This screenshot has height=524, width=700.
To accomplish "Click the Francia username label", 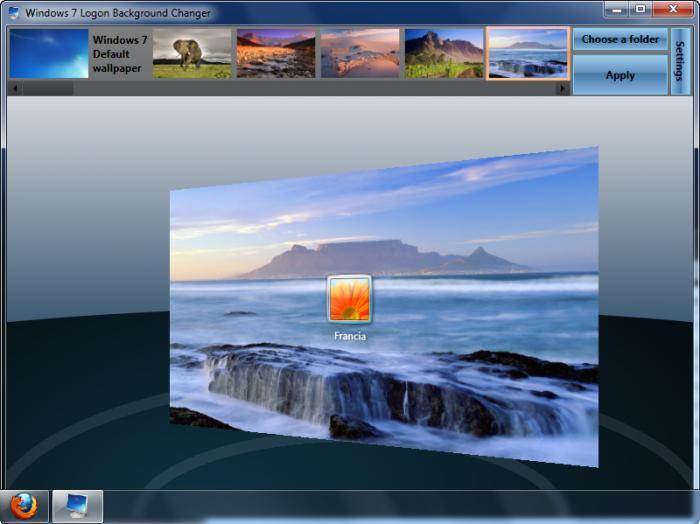I will tap(350, 336).
